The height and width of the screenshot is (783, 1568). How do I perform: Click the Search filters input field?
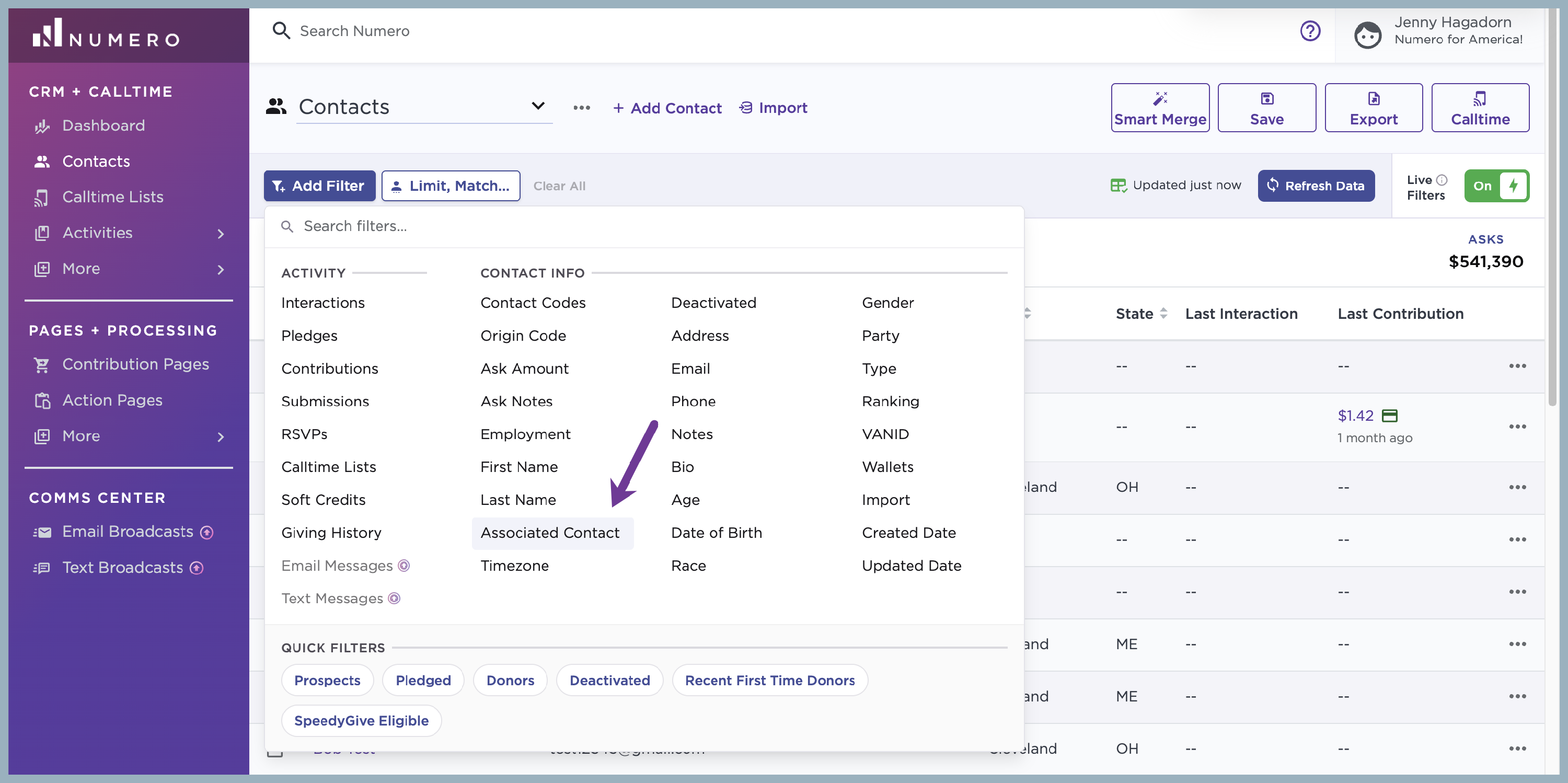(x=644, y=226)
